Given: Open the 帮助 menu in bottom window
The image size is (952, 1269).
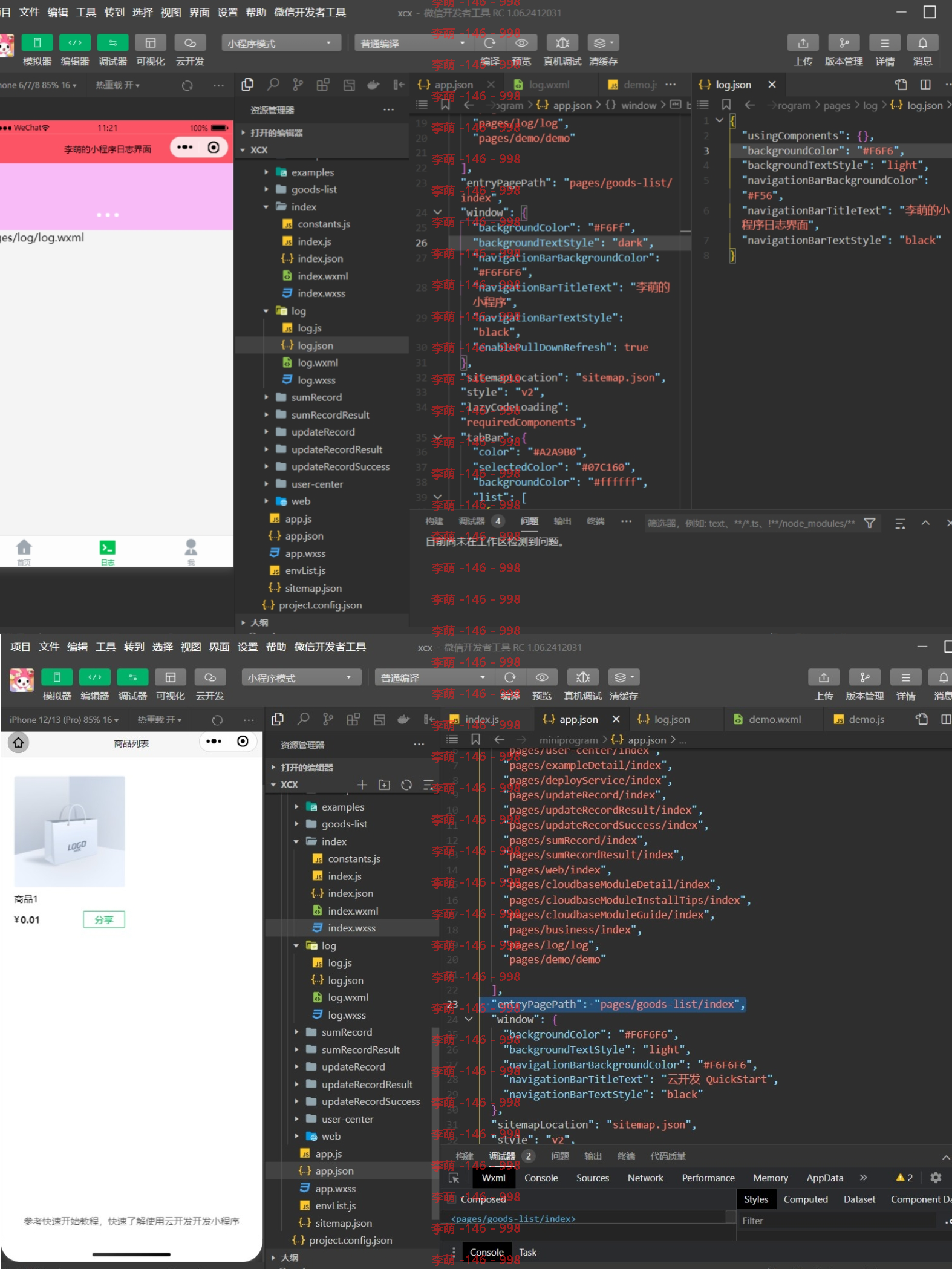Looking at the screenshot, I should (x=276, y=647).
